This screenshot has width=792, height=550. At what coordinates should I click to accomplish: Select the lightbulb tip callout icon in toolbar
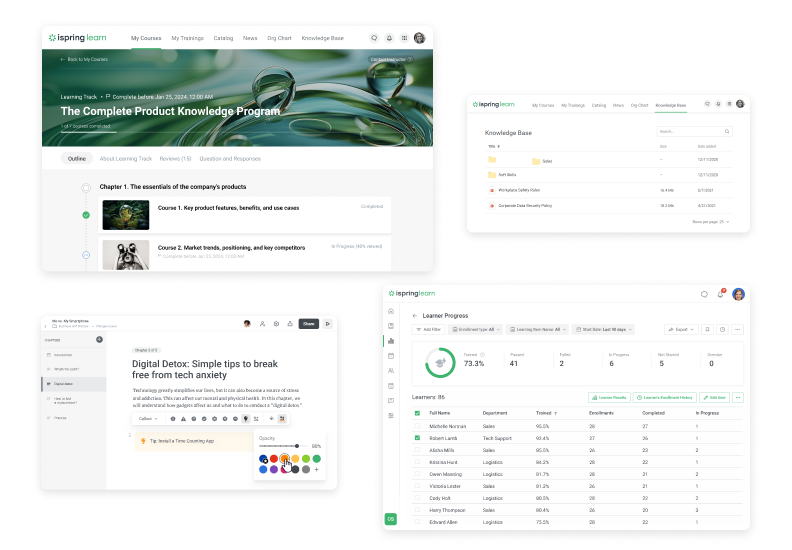(245, 419)
